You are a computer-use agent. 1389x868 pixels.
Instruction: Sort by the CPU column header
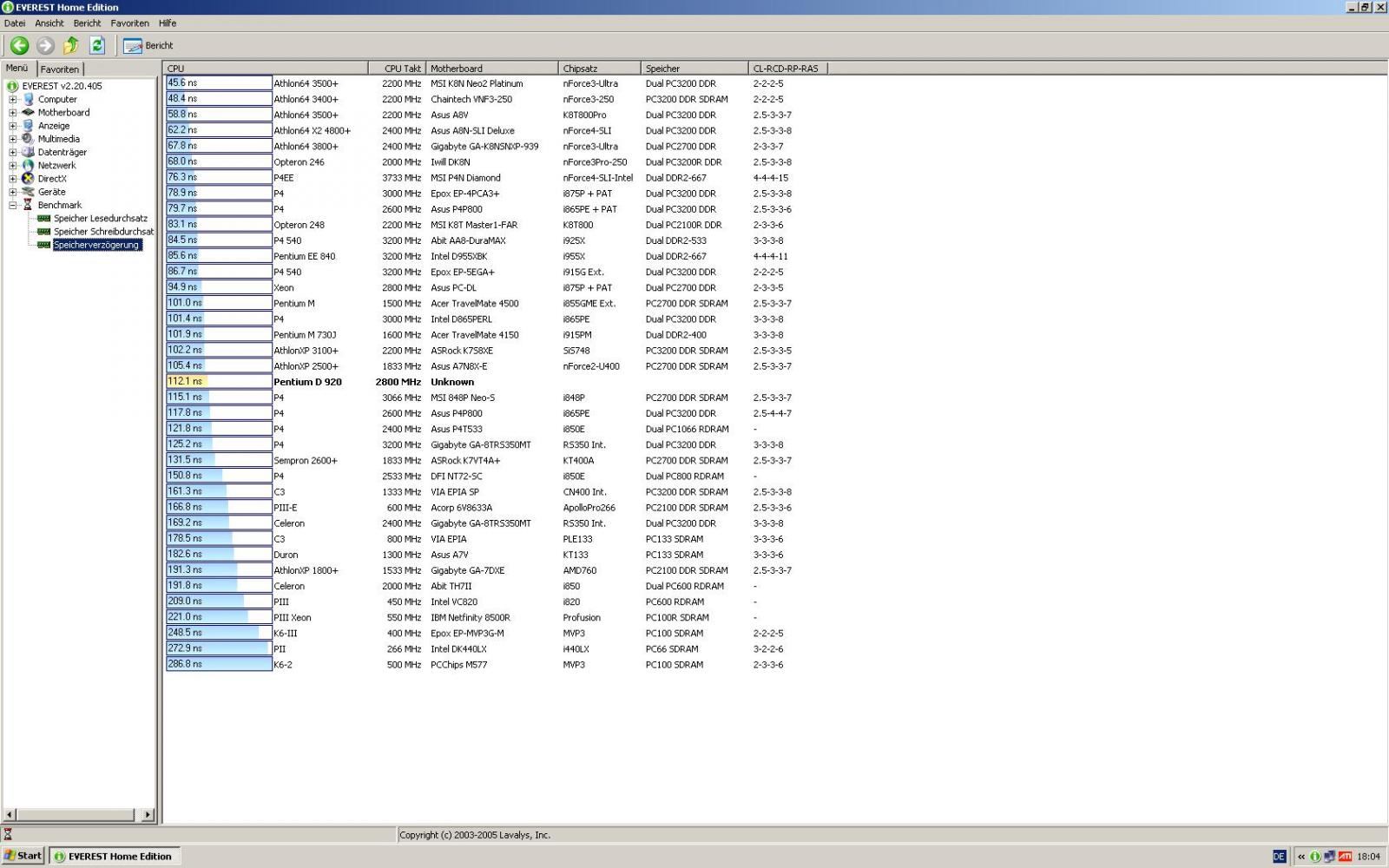coord(266,68)
